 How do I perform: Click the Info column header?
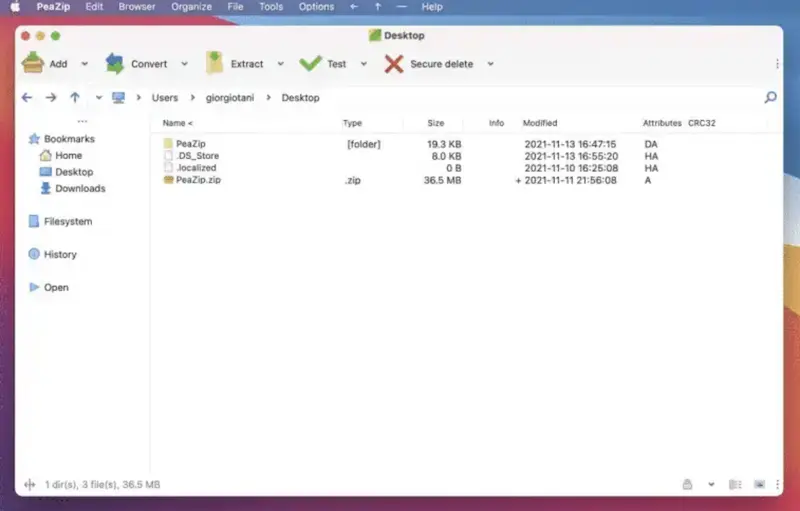pyautogui.click(x=496, y=123)
